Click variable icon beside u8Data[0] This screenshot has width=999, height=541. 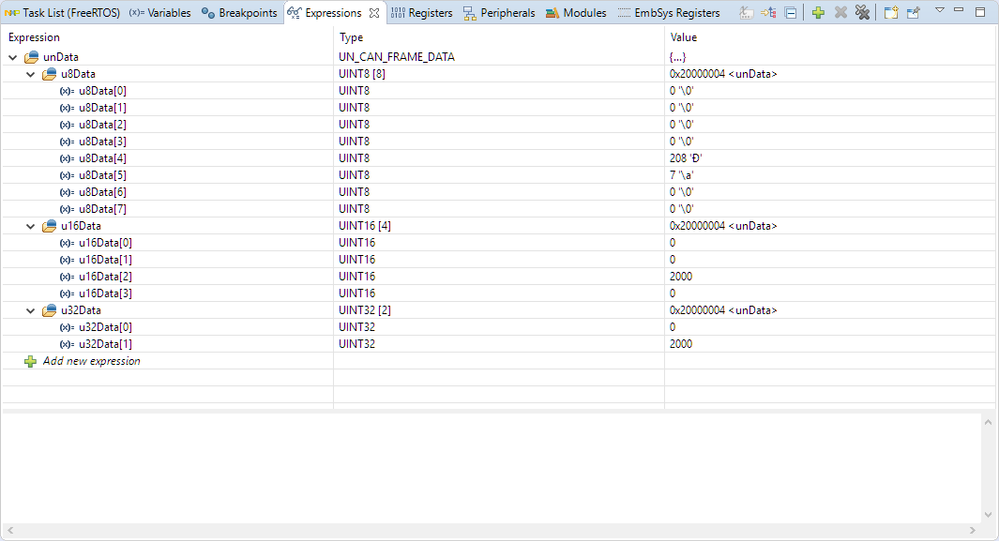point(67,91)
